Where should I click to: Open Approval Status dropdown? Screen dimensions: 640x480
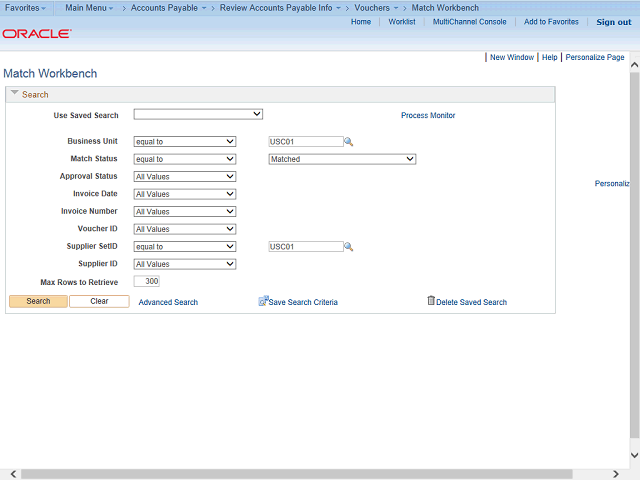(185, 177)
